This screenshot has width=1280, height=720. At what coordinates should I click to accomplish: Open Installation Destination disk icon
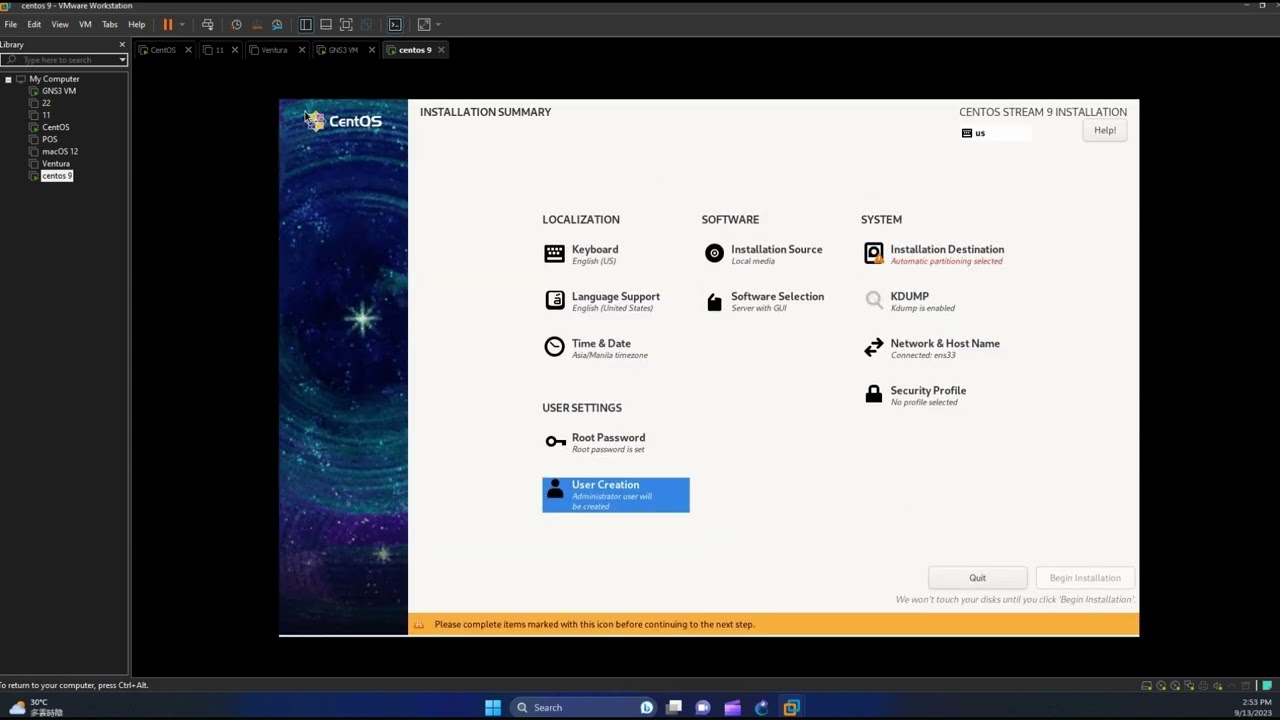click(x=874, y=254)
